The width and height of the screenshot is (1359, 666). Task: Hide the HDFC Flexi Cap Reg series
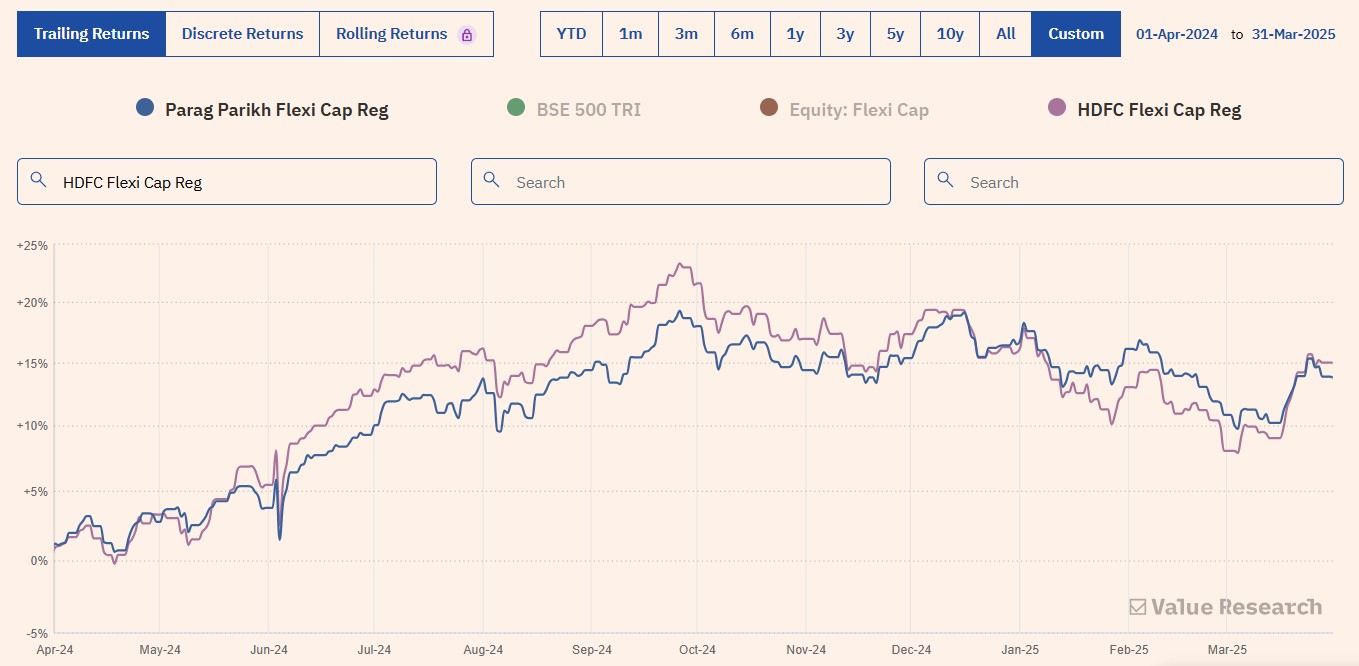1144,109
